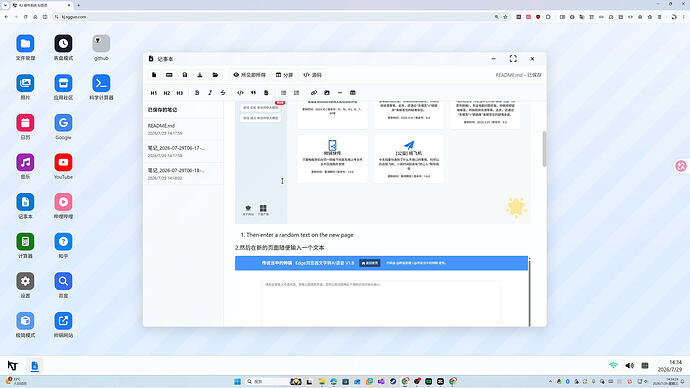
Task: Insert an inline code snippet
Action: [x=240, y=93]
